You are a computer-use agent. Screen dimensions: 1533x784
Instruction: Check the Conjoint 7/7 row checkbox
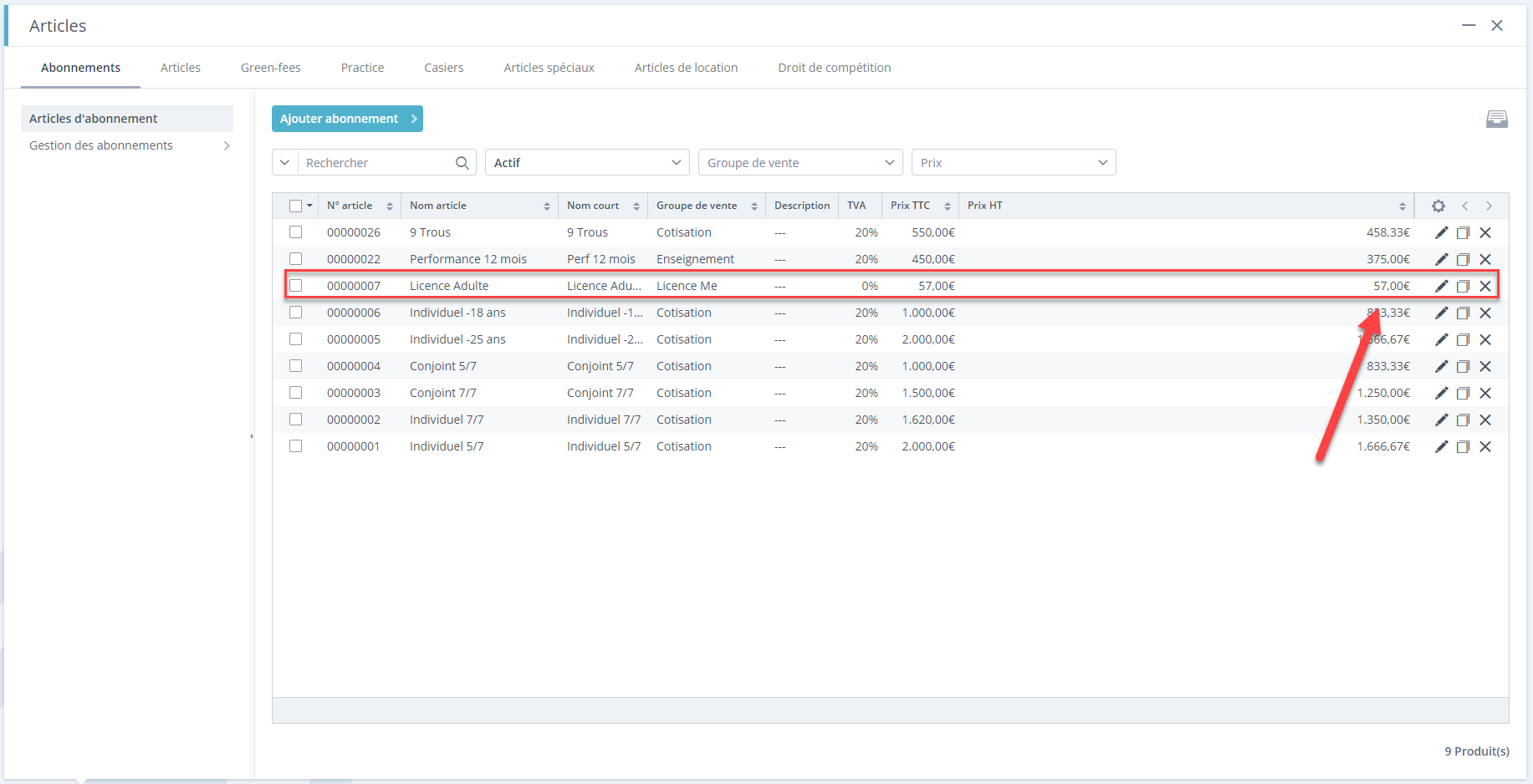coord(295,393)
